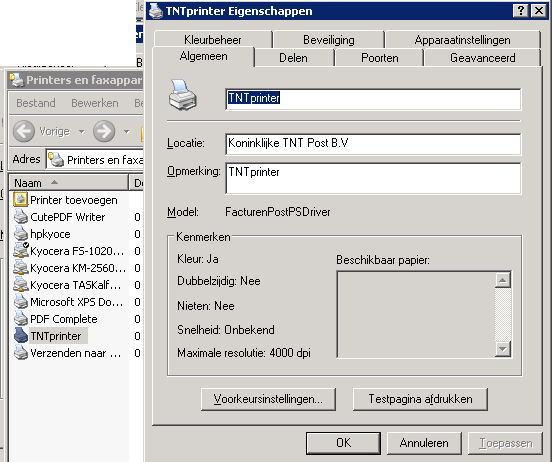The width and height of the screenshot is (552, 462).
Task: Click the 'Kleur: Ja' text
Action: pos(197,259)
